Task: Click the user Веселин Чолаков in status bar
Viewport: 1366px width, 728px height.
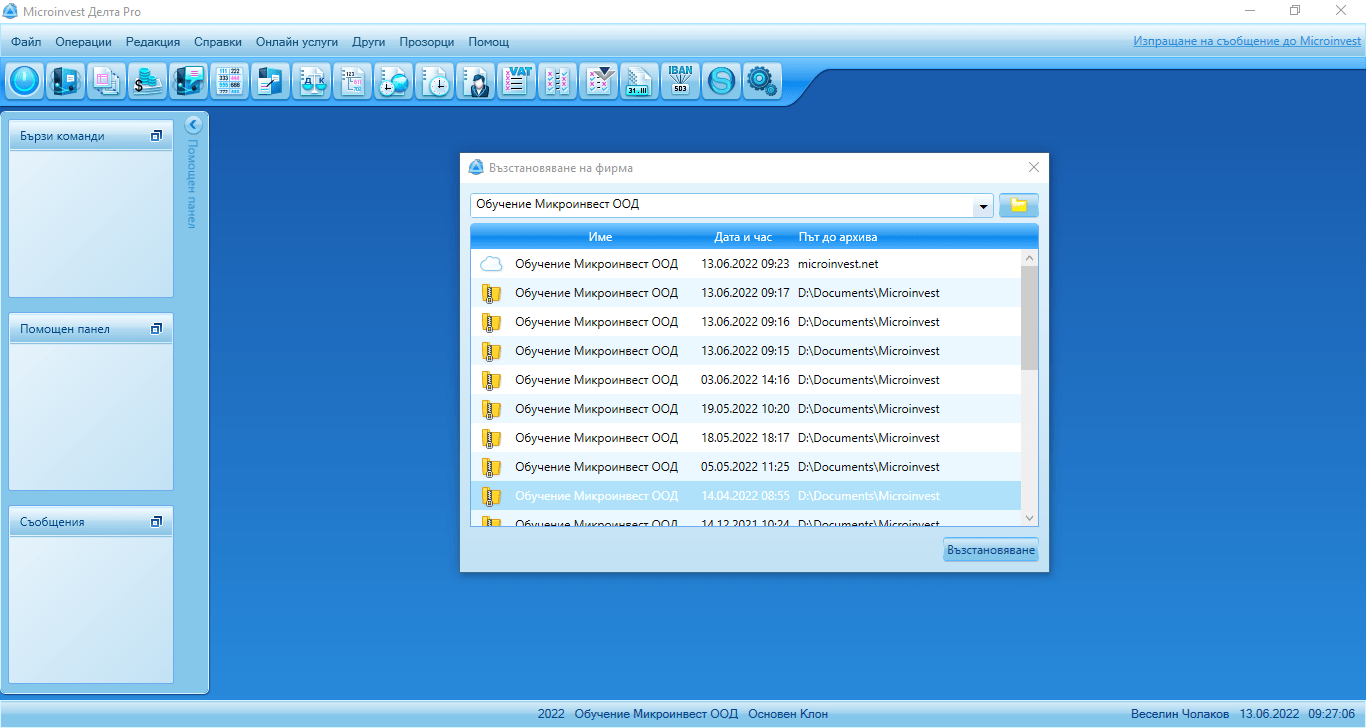Action: tap(1180, 714)
